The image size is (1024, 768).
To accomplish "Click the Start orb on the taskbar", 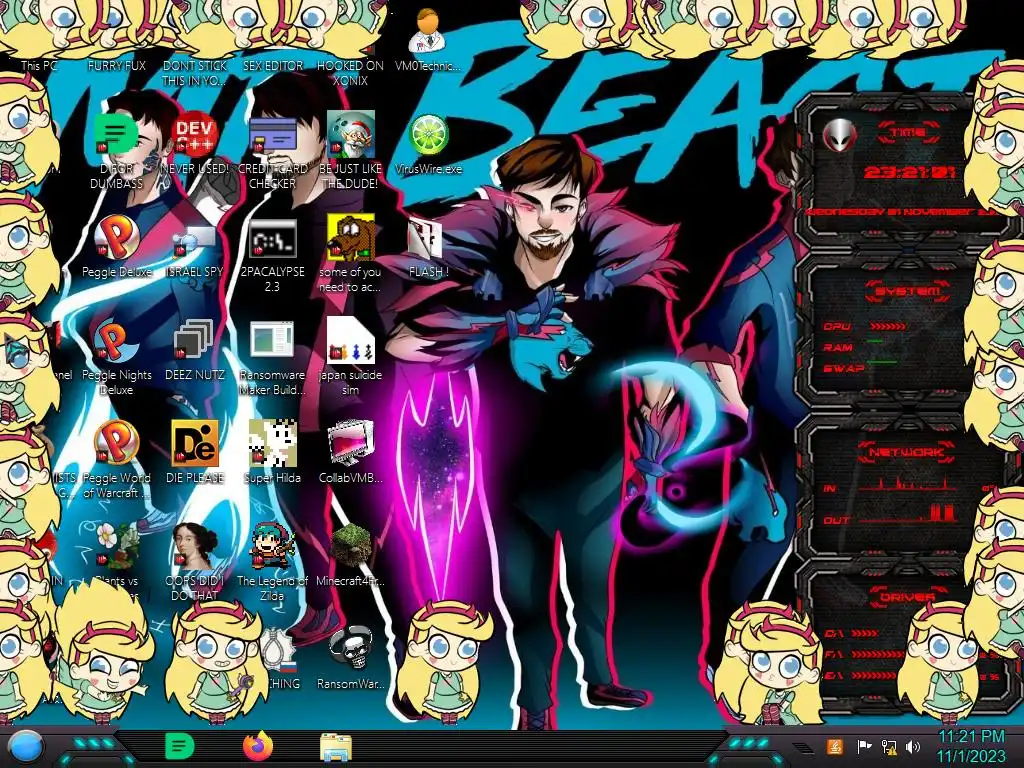I will 26,747.
